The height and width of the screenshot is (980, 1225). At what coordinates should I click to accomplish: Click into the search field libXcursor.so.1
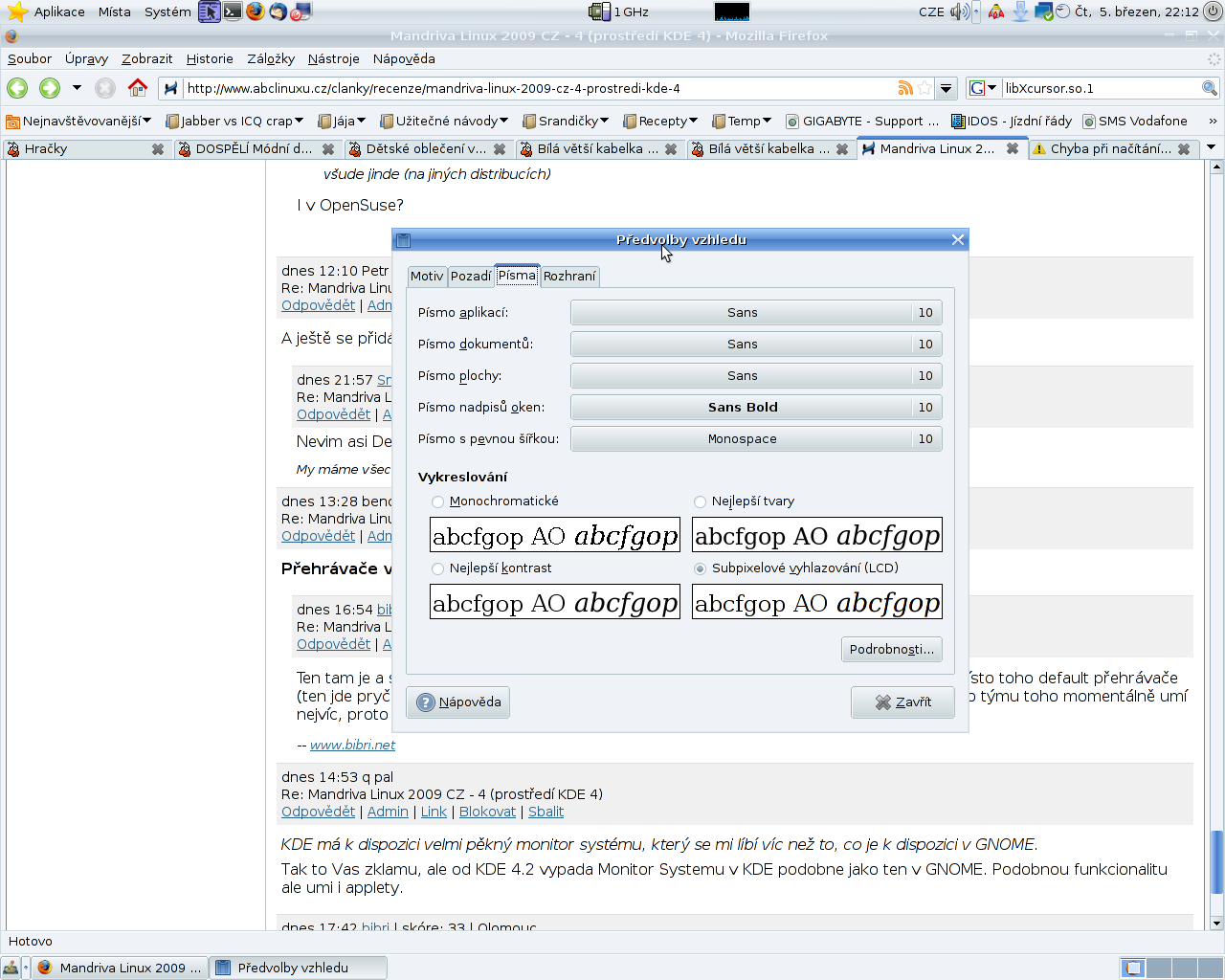click(1101, 88)
